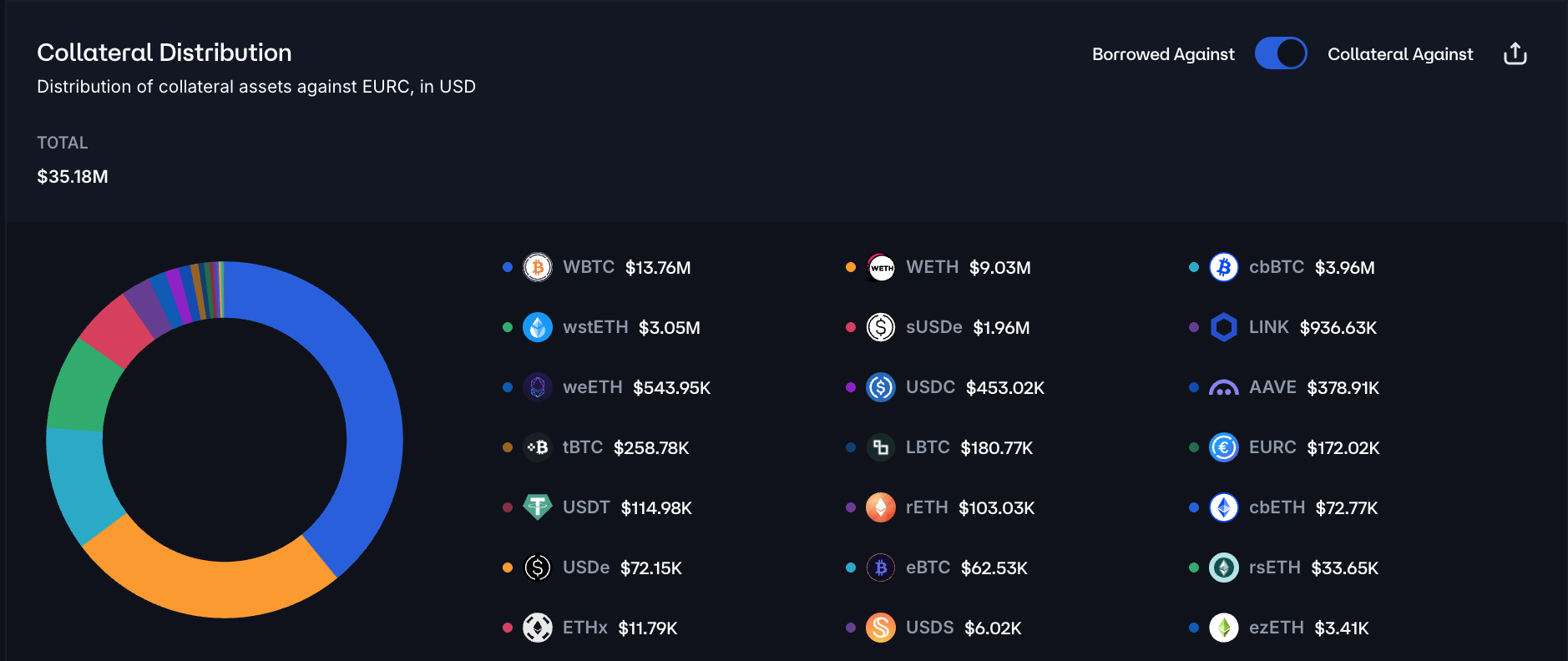This screenshot has height=661, width=1568.
Task: Toggle the Borrowed/Collateral Against switch
Action: [x=1281, y=53]
